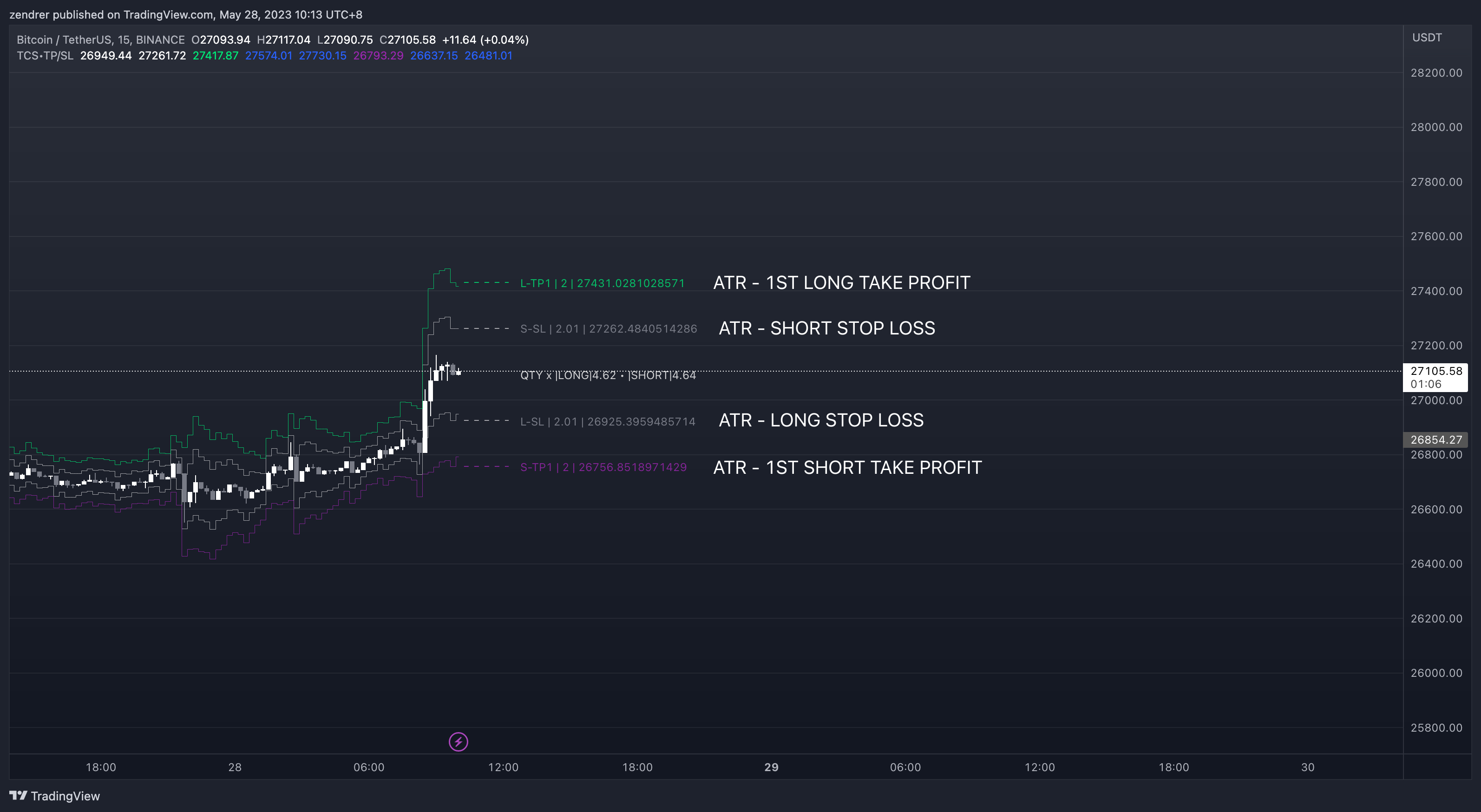This screenshot has height=812, width=1481.
Task: Click the change value +11.64 (+0.04%)
Action: pyautogui.click(x=485, y=39)
